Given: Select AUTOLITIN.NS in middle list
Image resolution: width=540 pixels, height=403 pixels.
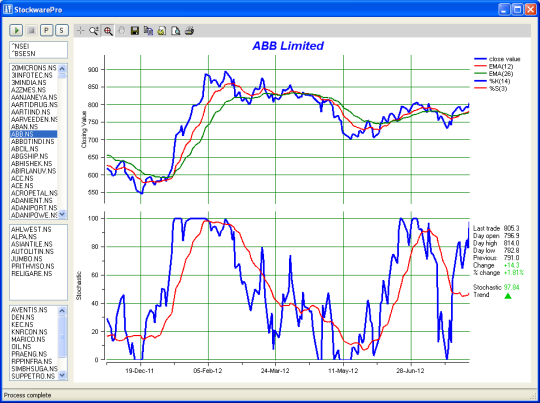Looking at the screenshot, I should (x=32, y=252).
